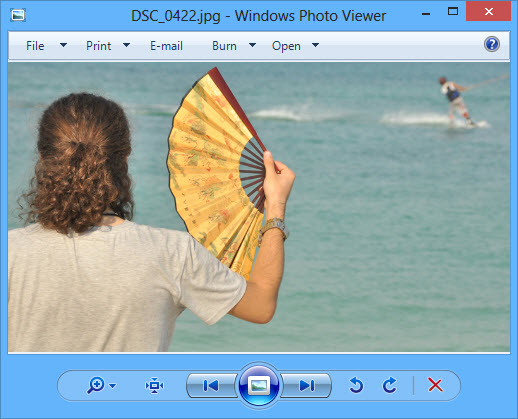The height and width of the screenshot is (419, 518).
Task: Click the Open toolbar button
Action: click(x=286, y=46)
